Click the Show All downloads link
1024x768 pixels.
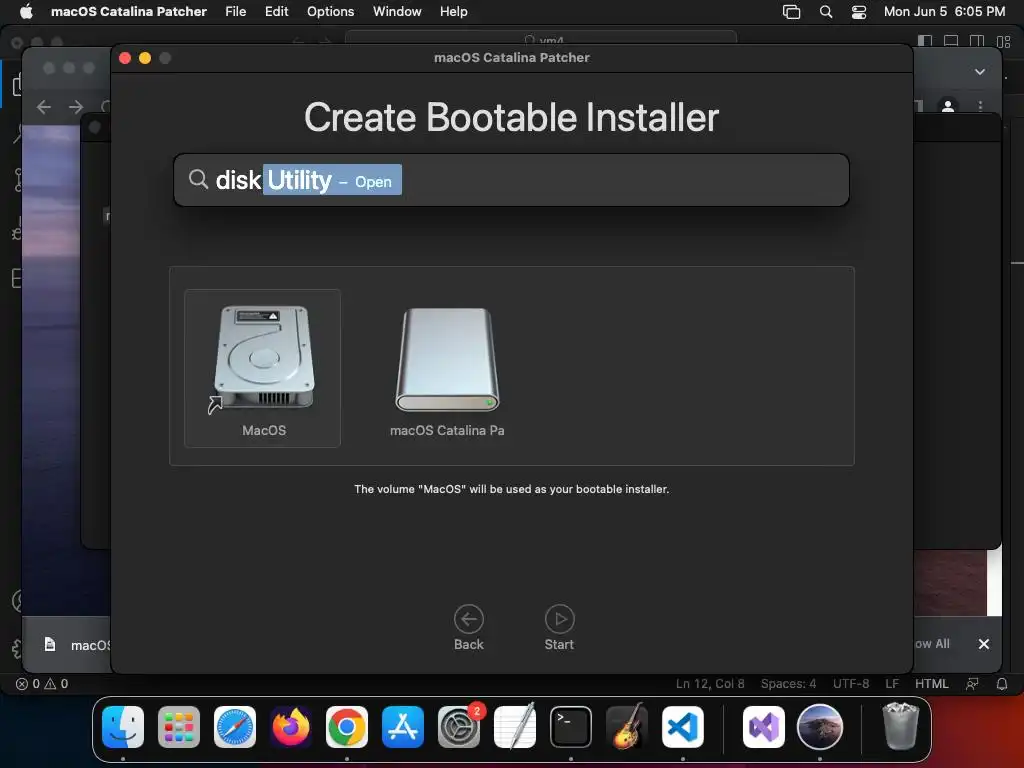click(x=932, y=644)
